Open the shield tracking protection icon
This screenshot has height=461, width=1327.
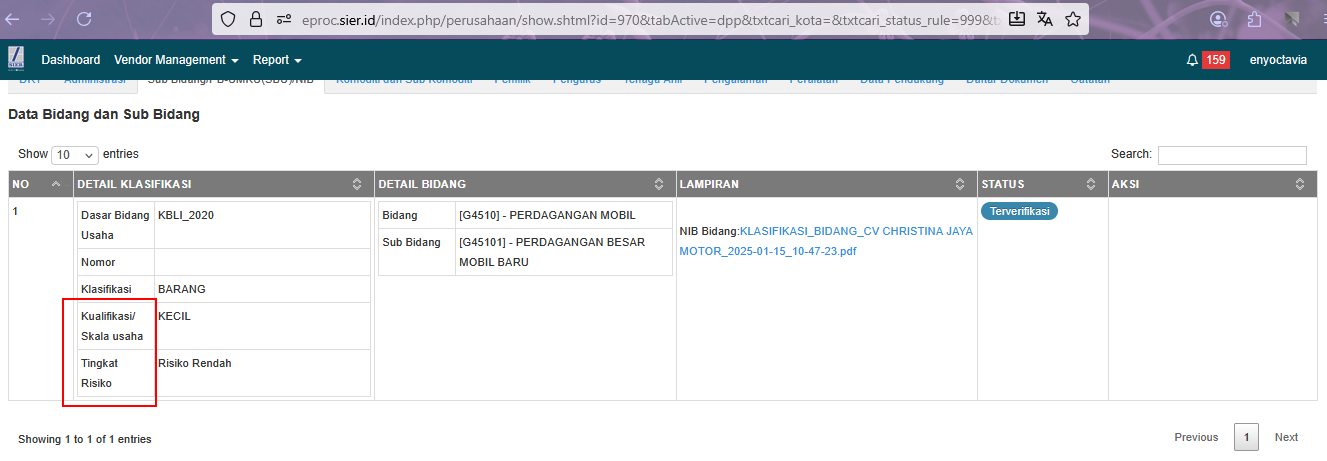pos(228,19)
